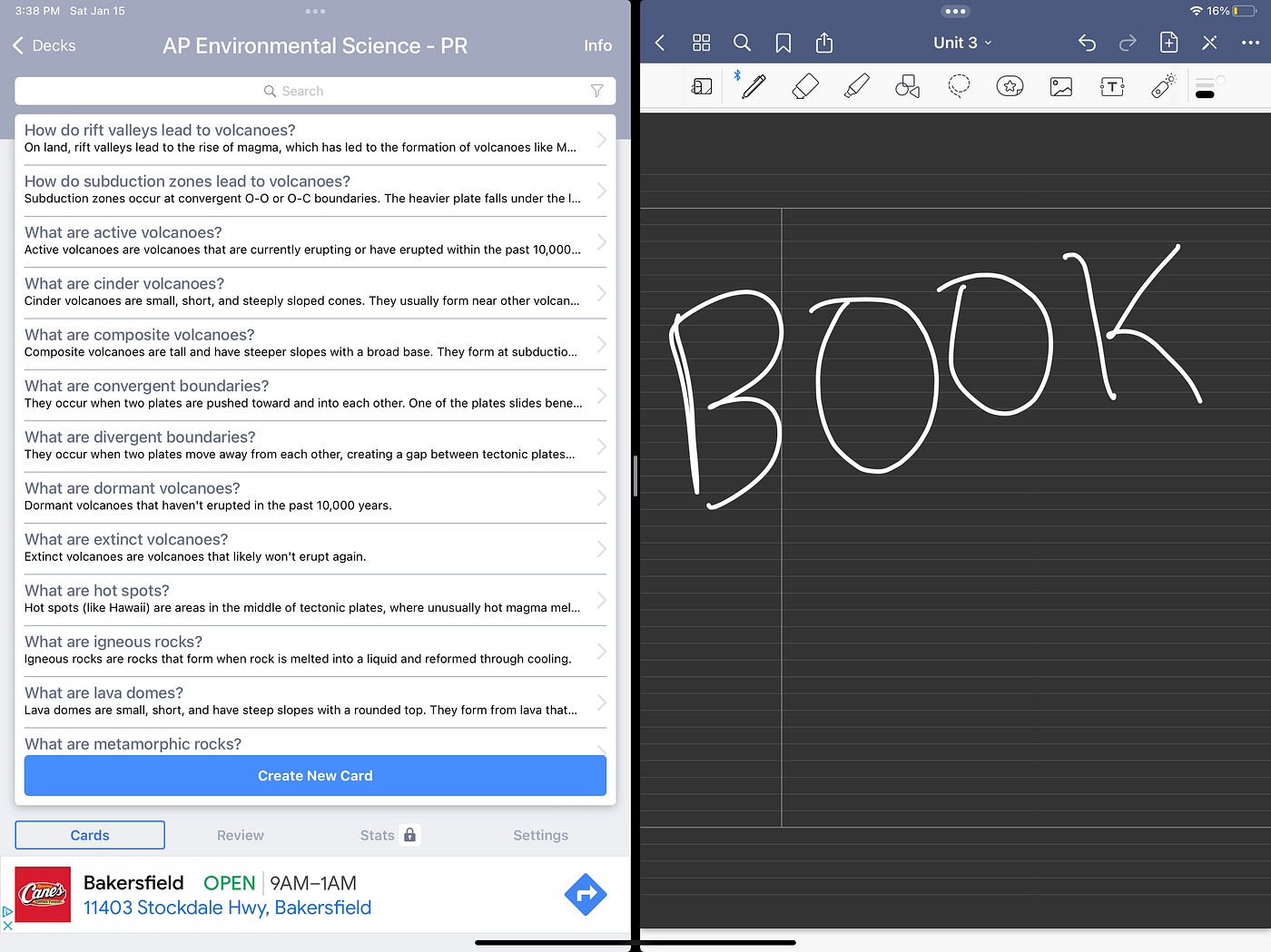The image size is (1271, 952).
Task: Switch to the Review tab
Action: (240, 835)
